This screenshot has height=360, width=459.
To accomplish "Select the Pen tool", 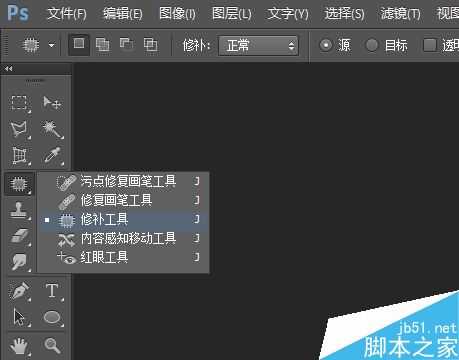I will pos(19,291).
